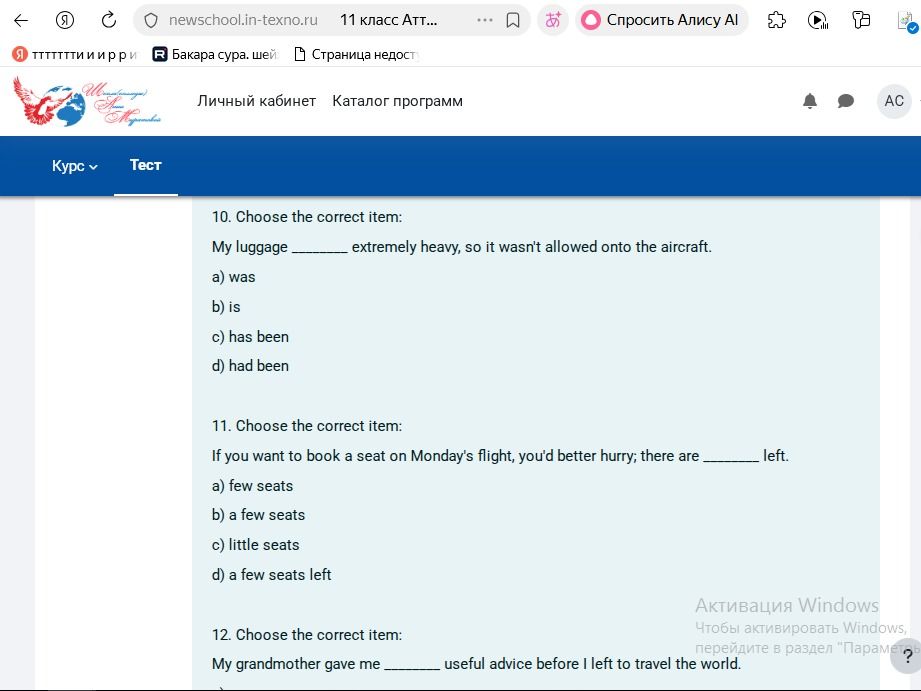921x691 pixels.
Task: Click the bookmark icon in address bar
Action: click(x=513, y=21)
